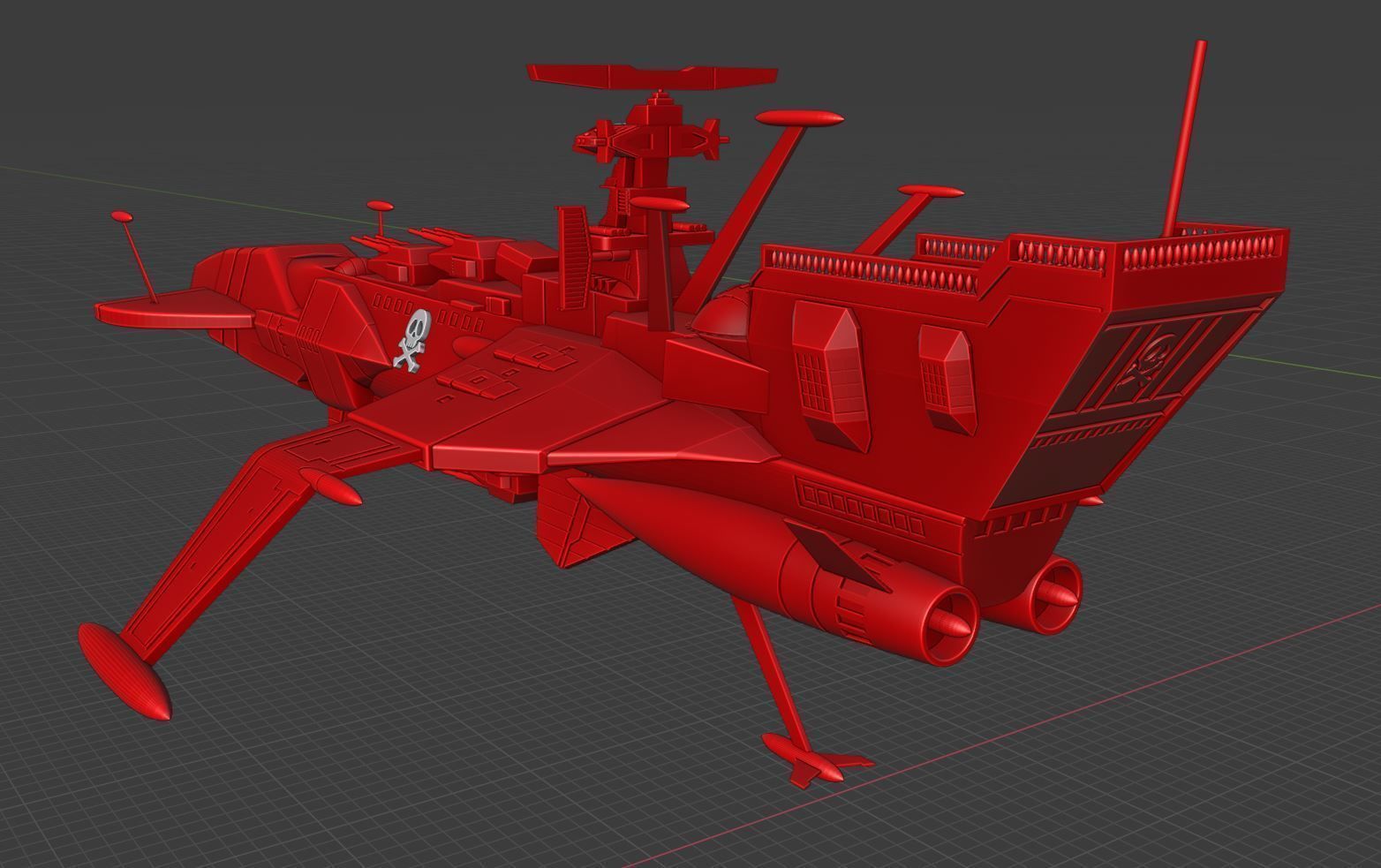
Task: Select the silver skull emblem on hull
Action: 411,339
